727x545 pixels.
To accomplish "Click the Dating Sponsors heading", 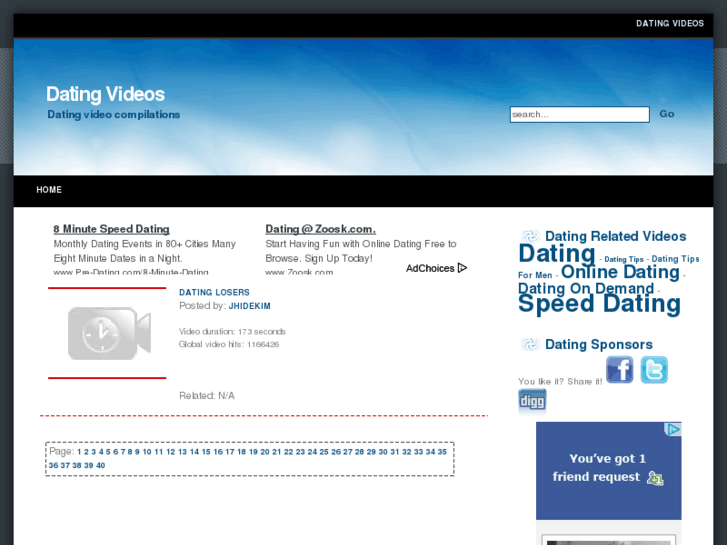I will (599, 345).
